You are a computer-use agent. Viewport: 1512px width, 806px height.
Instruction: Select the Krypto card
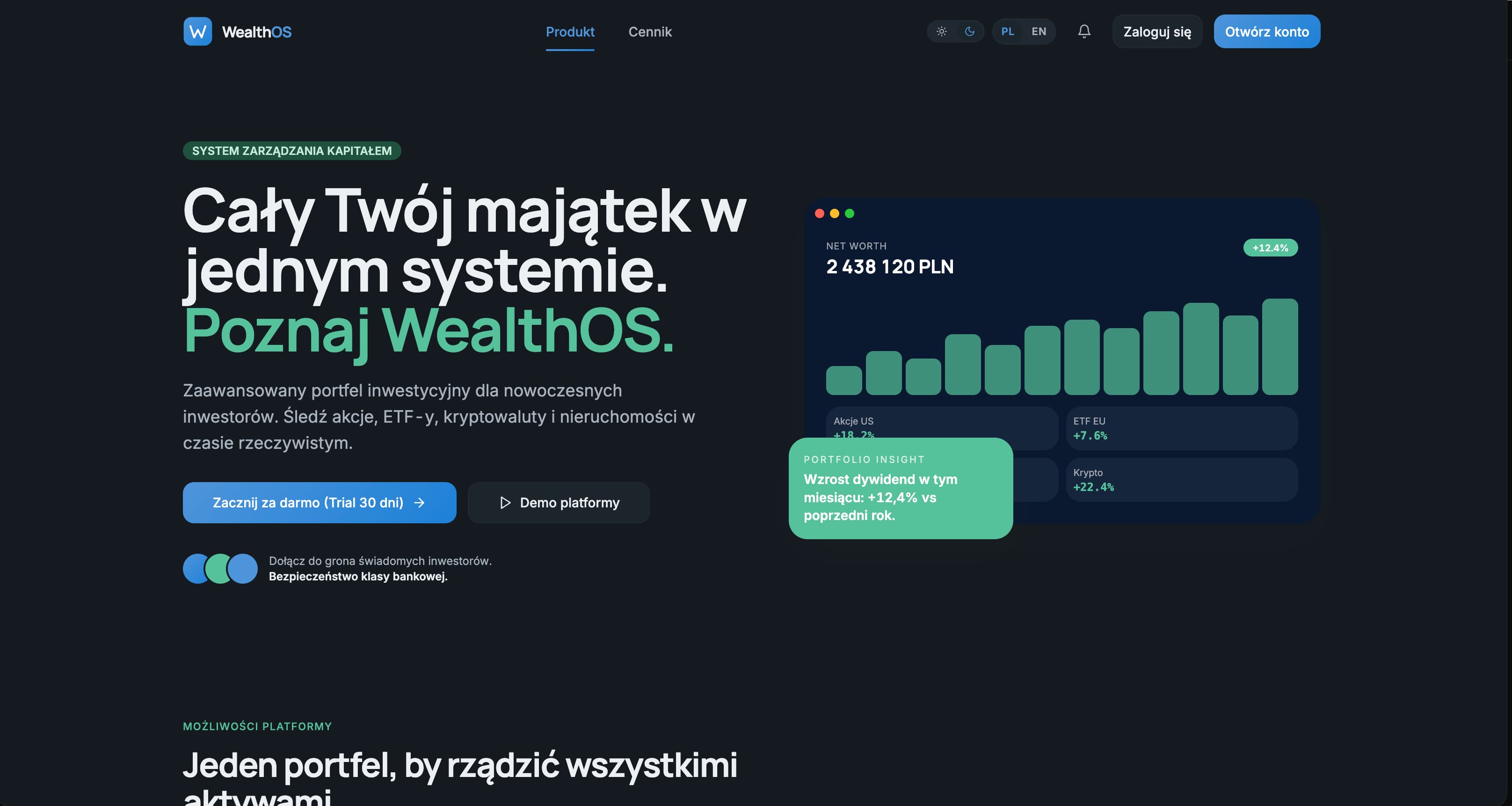click(x=1182, y=479)
